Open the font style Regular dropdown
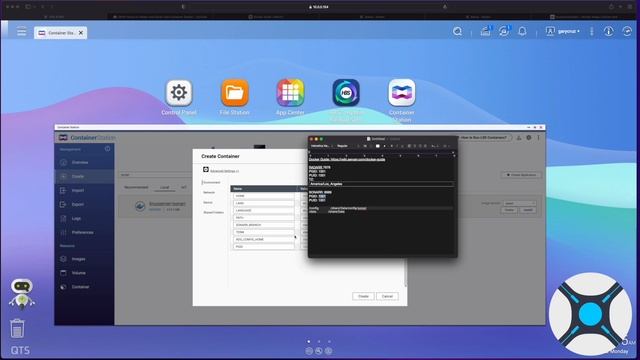The height and width of the screenshot is (360, 640). tap(344, 146)
